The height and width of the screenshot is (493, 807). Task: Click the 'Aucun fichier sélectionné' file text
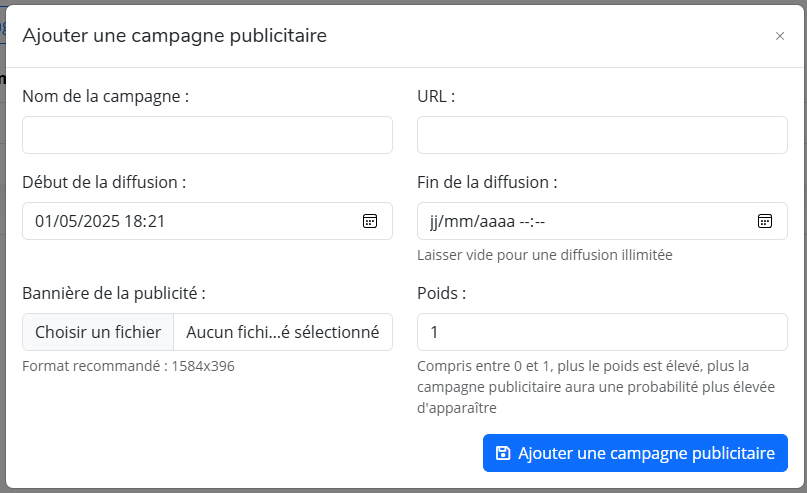282,332
